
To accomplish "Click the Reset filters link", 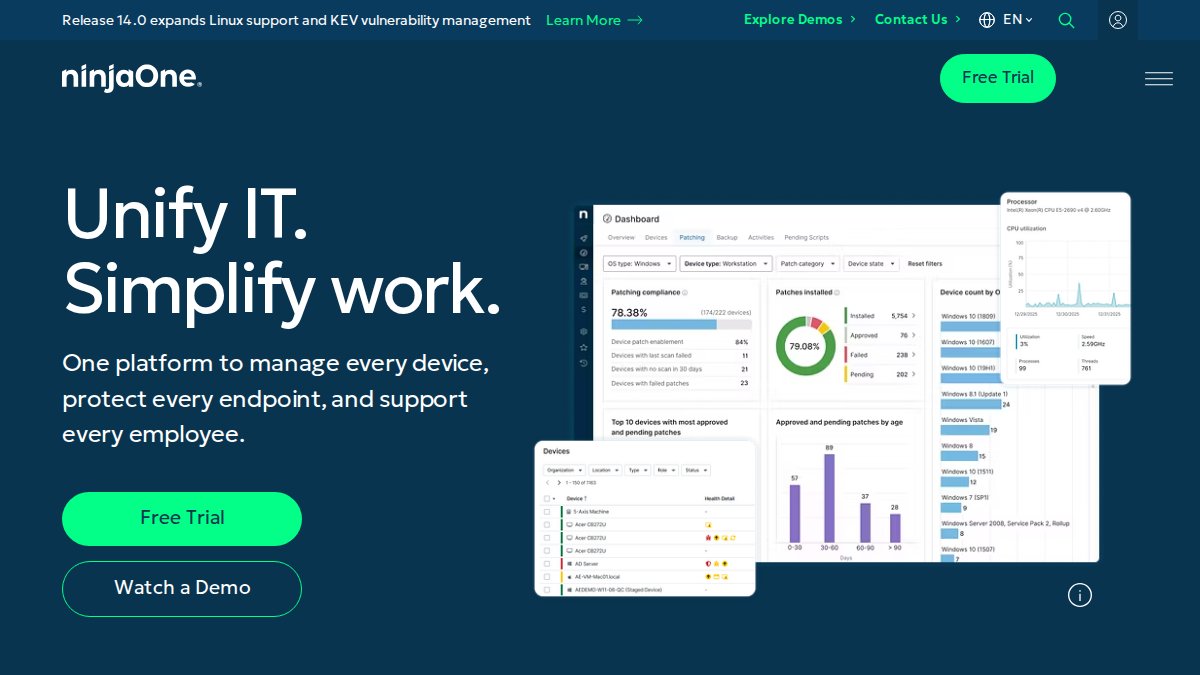I will pyautogui.click(x=925, y=264).
